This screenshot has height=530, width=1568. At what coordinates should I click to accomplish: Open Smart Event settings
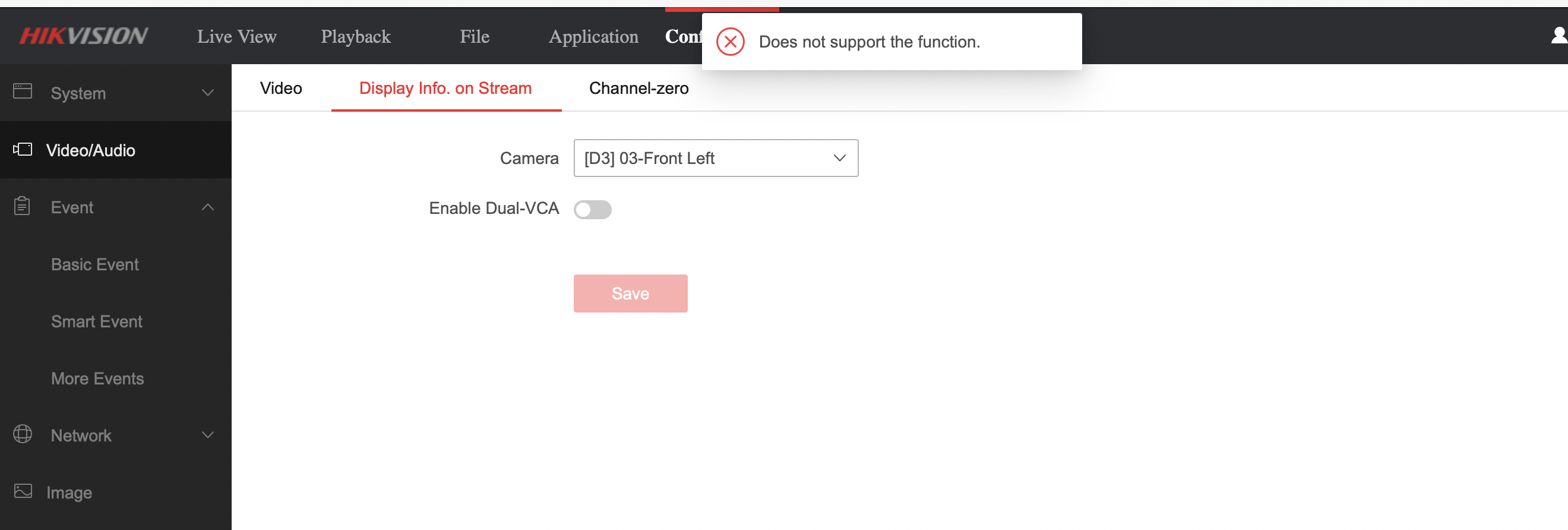coord(96,321)
